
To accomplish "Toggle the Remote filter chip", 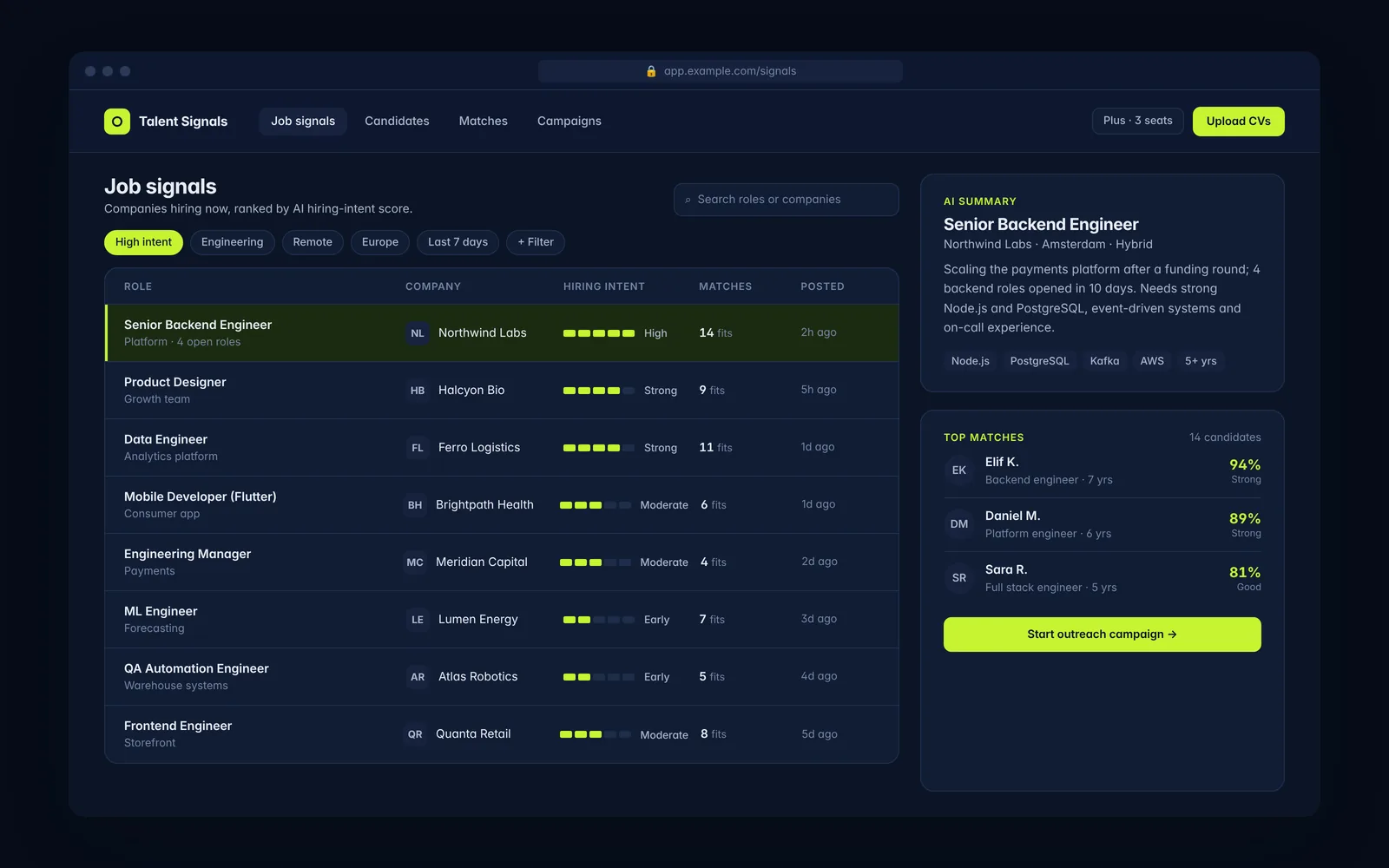I will [x=313, y=242].
